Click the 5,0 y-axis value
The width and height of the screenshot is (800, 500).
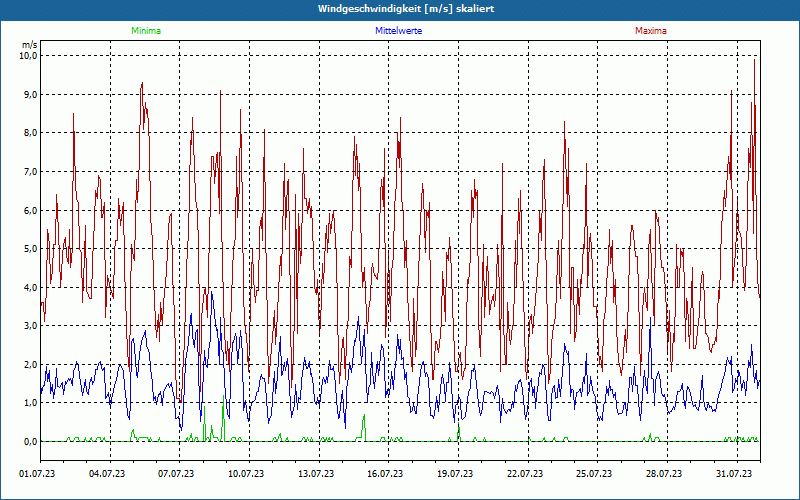click(31, 248)
